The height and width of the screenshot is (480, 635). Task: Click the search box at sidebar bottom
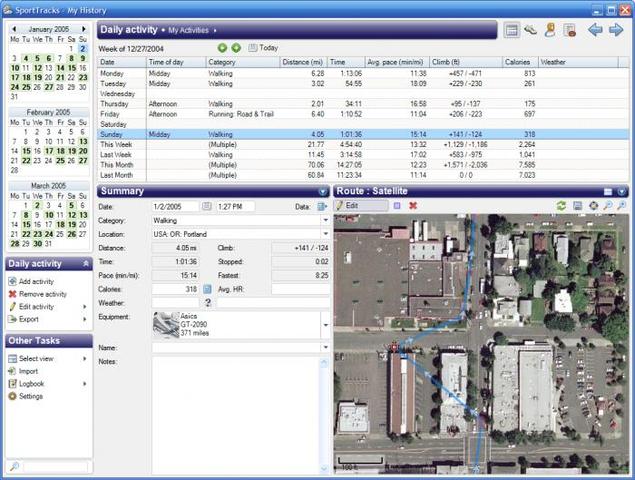[x=55, y=467]
